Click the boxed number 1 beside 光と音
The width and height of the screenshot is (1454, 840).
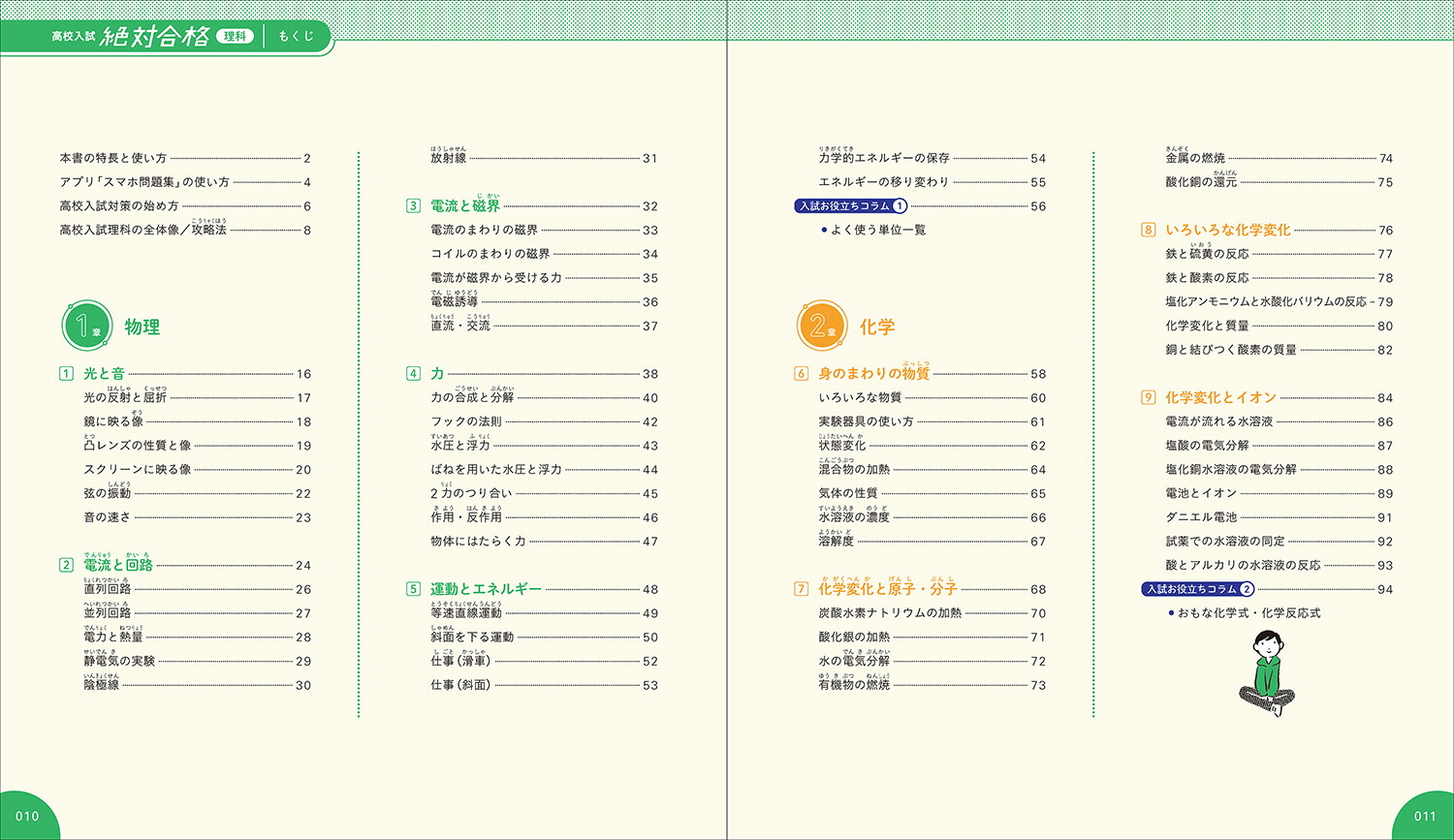click(66, 374)
